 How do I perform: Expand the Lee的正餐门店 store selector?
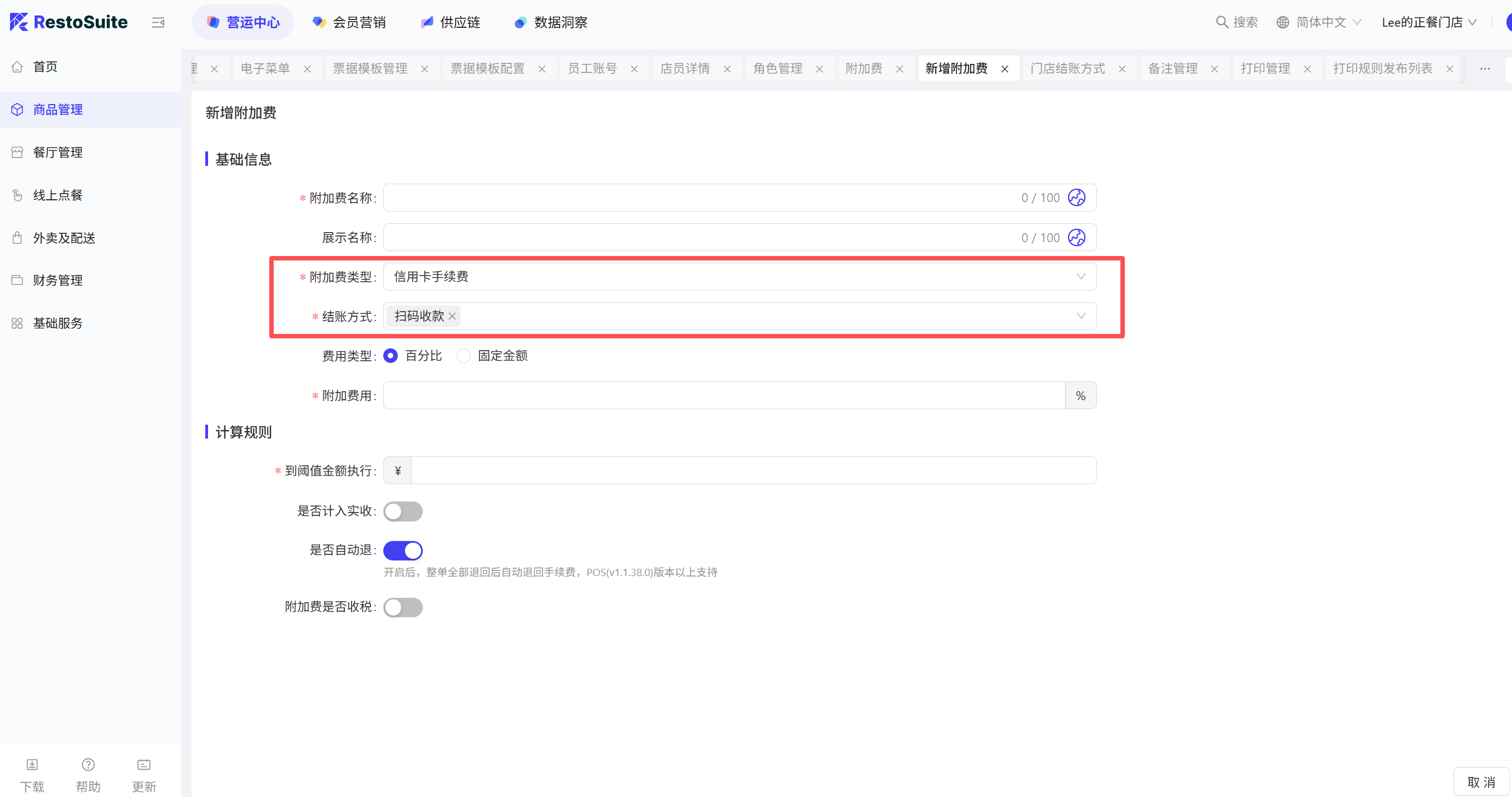point(1429,22)
